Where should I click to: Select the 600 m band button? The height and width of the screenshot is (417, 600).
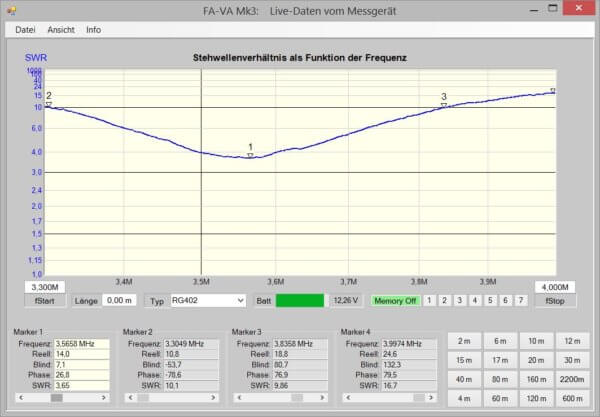572,398
